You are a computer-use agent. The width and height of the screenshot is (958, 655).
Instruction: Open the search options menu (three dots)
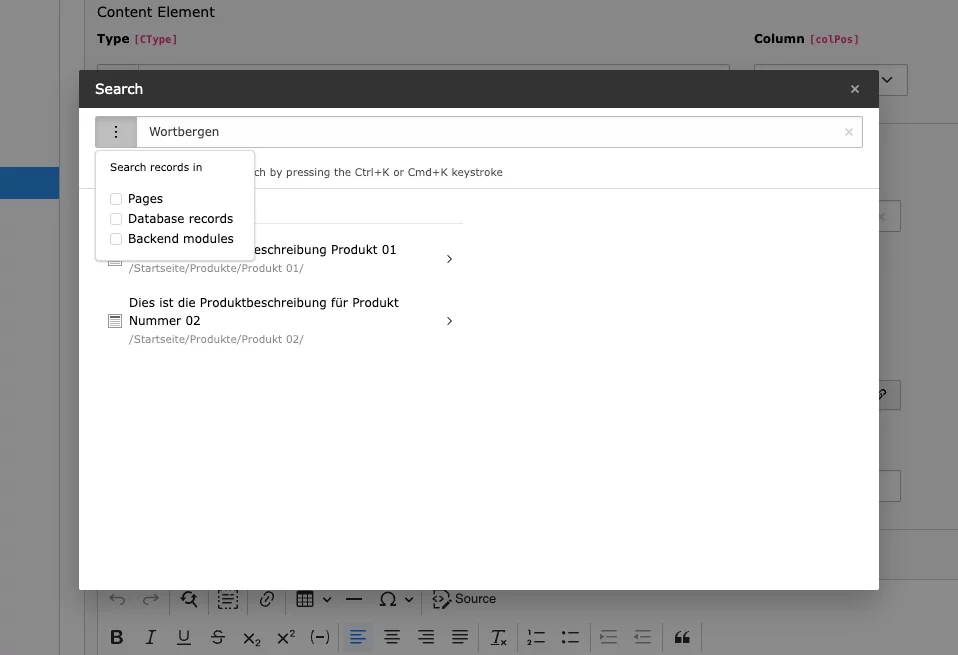coord(116,132)
